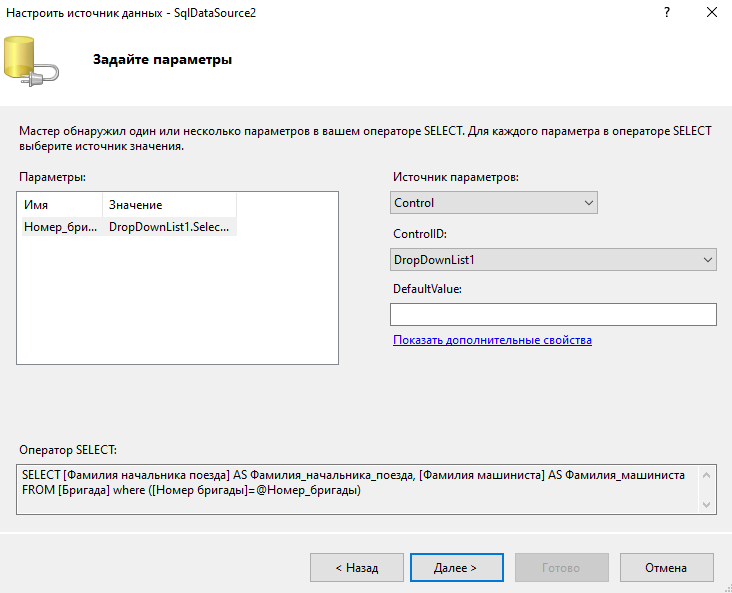This screenshot has width=732, height=593.
Task: Click the scroll down arrow in SELECT box
Action: pos(706,504)
